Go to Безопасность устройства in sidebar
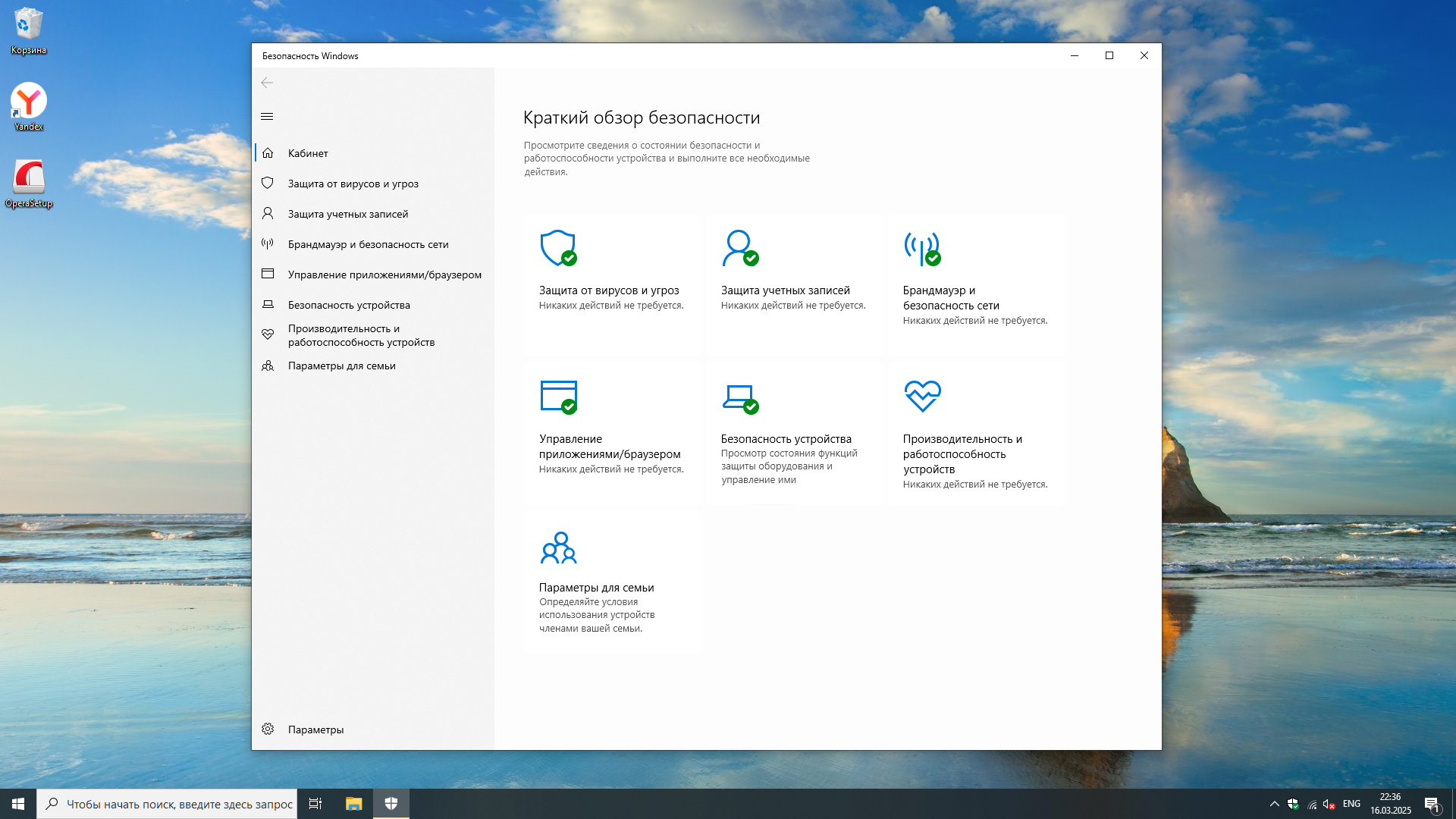The height and width of the screenshot is (819, 1456). click(349, 305)
